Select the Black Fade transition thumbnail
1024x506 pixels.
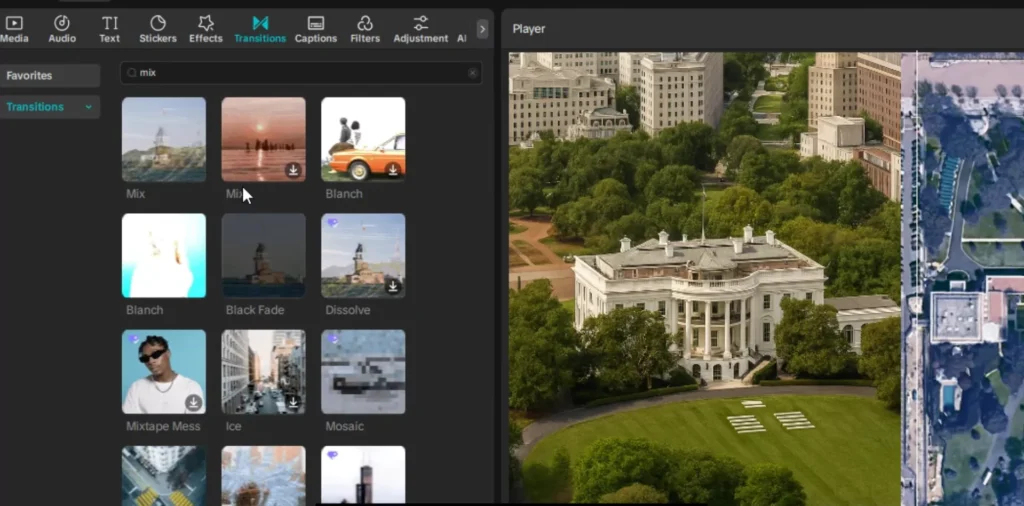[x=263, y=255]
